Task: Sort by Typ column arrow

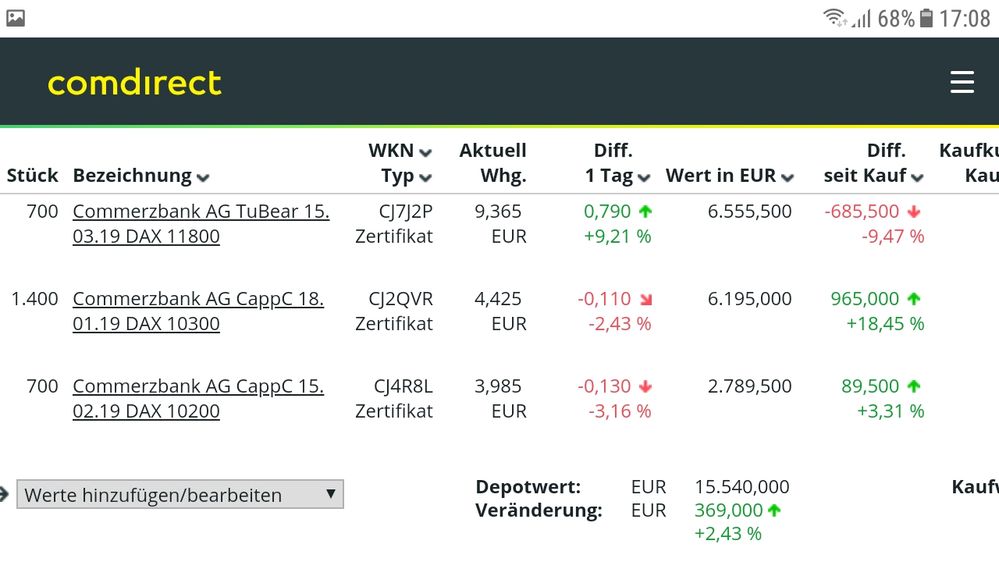Action: (426, 178)
